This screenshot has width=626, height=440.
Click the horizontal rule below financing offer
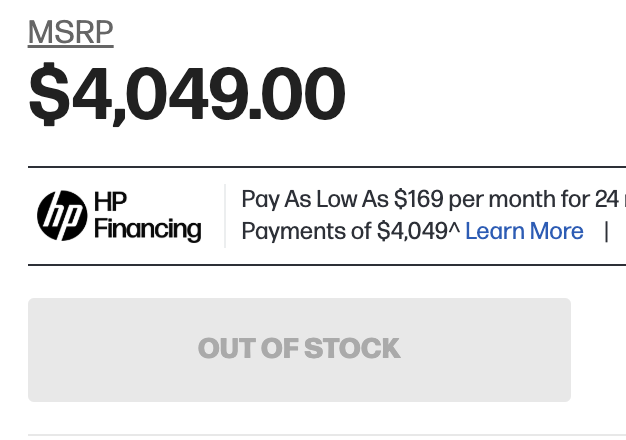[326, 265]
